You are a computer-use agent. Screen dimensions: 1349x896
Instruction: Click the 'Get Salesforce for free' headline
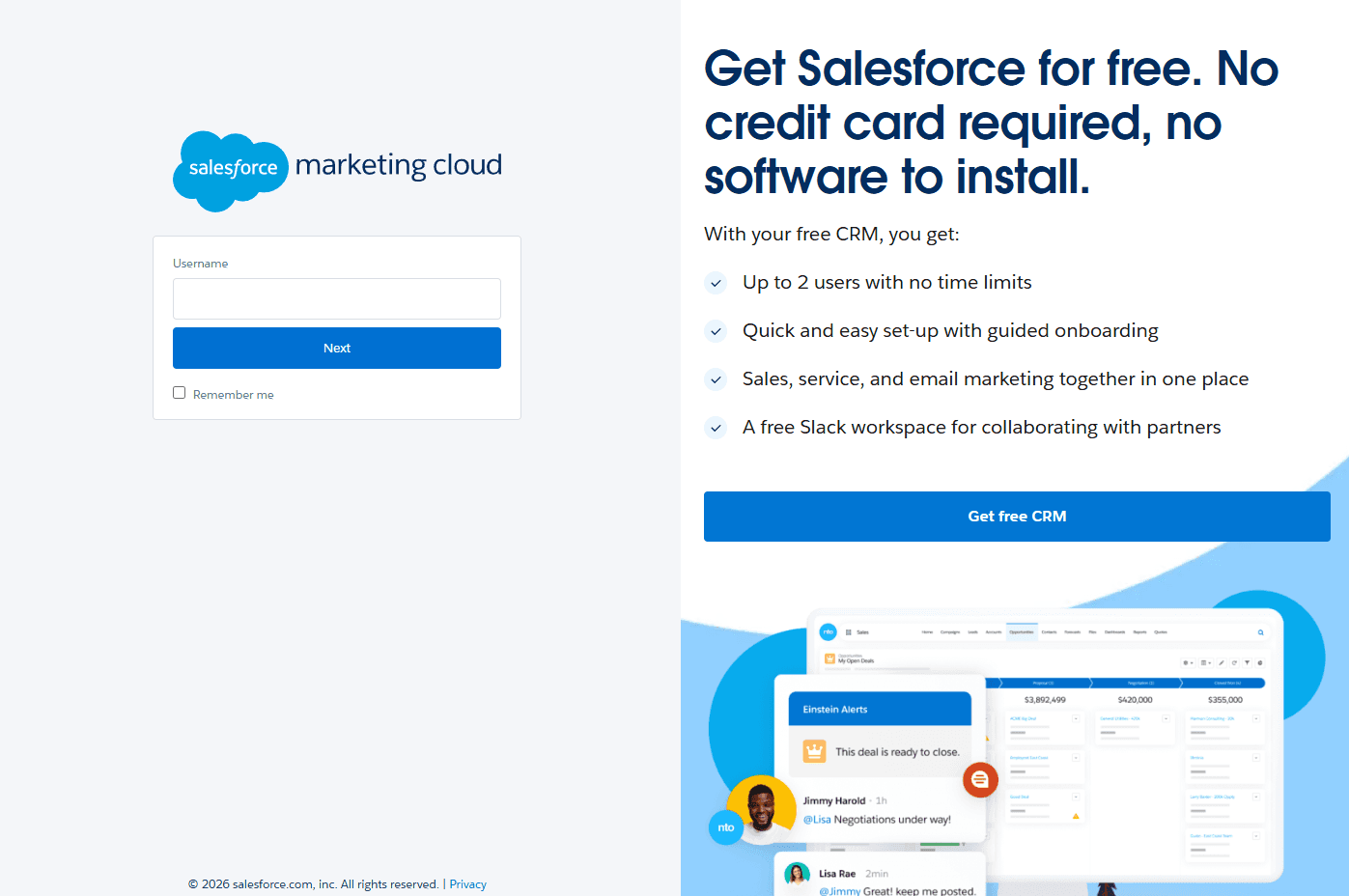991,123
